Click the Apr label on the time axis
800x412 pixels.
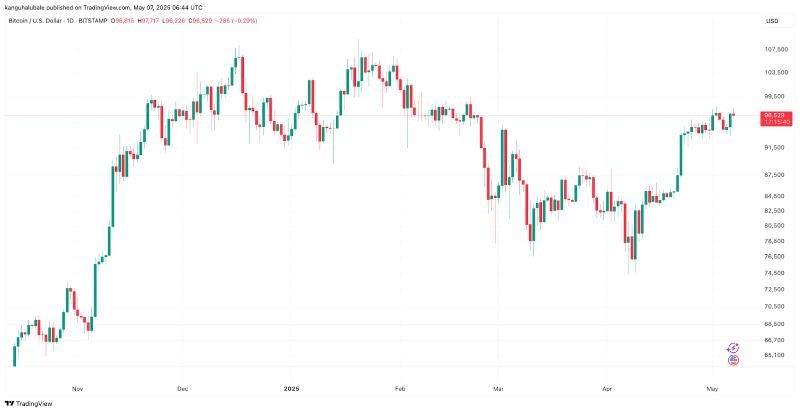(x=607, y=389)
